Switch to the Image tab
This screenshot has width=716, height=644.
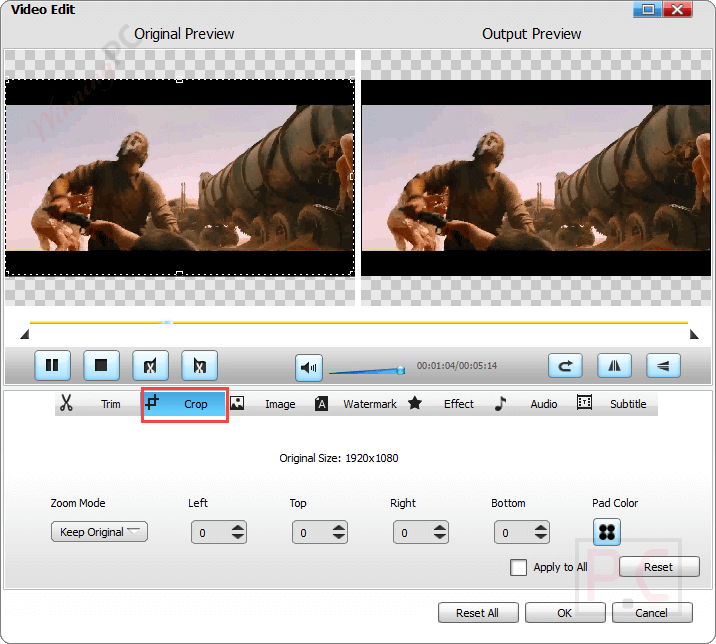pyautogui.click(x=269, y=404)
